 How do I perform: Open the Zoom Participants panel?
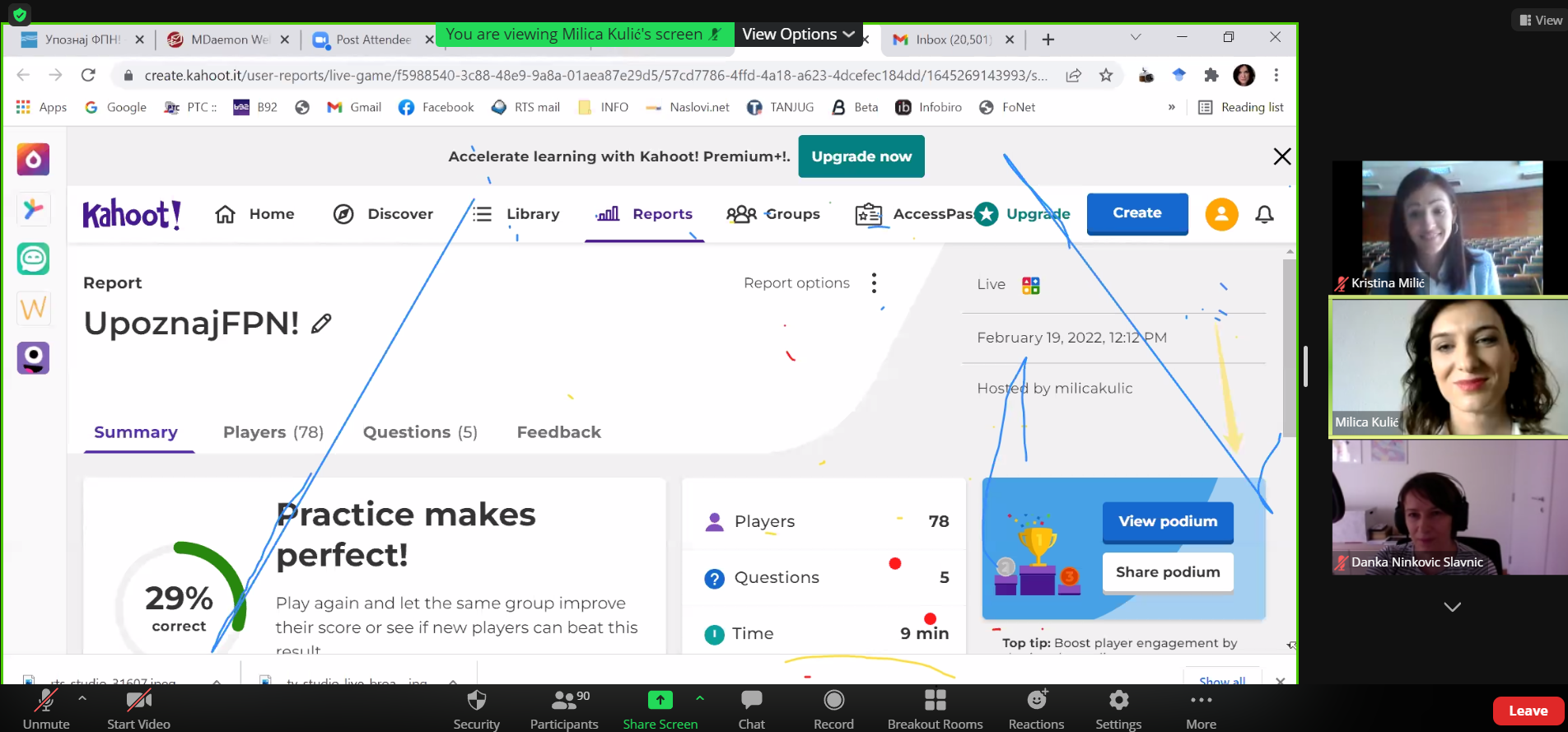(564, 710)
